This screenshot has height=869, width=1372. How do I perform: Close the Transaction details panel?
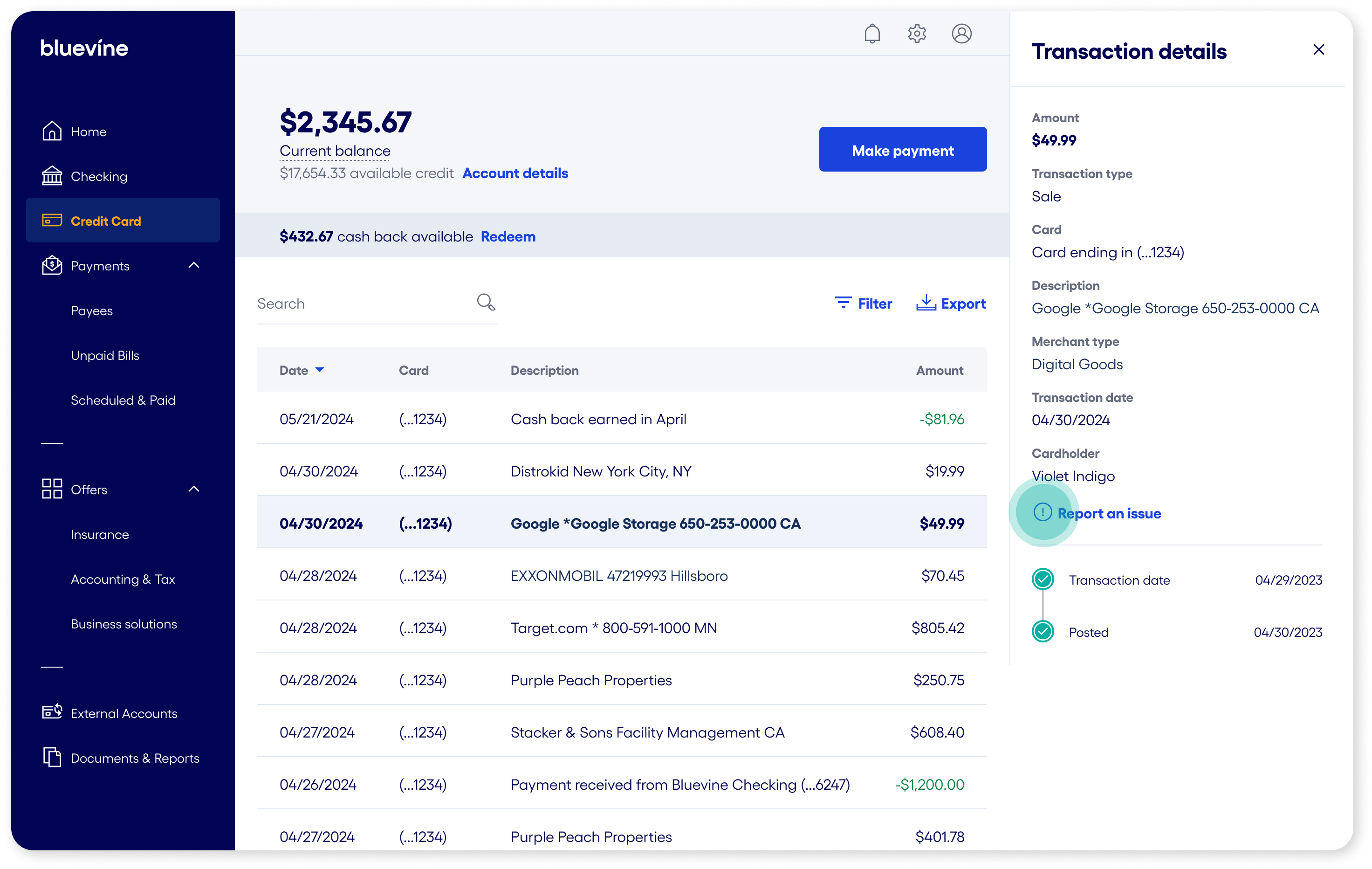1318,50
